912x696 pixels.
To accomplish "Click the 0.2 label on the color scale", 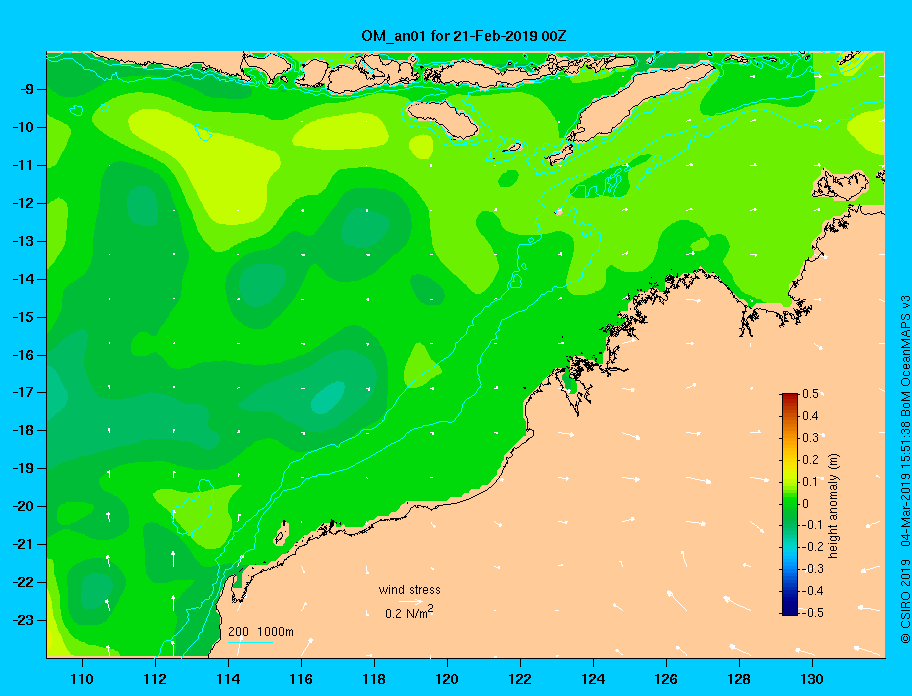I will (x=810, y=460).
